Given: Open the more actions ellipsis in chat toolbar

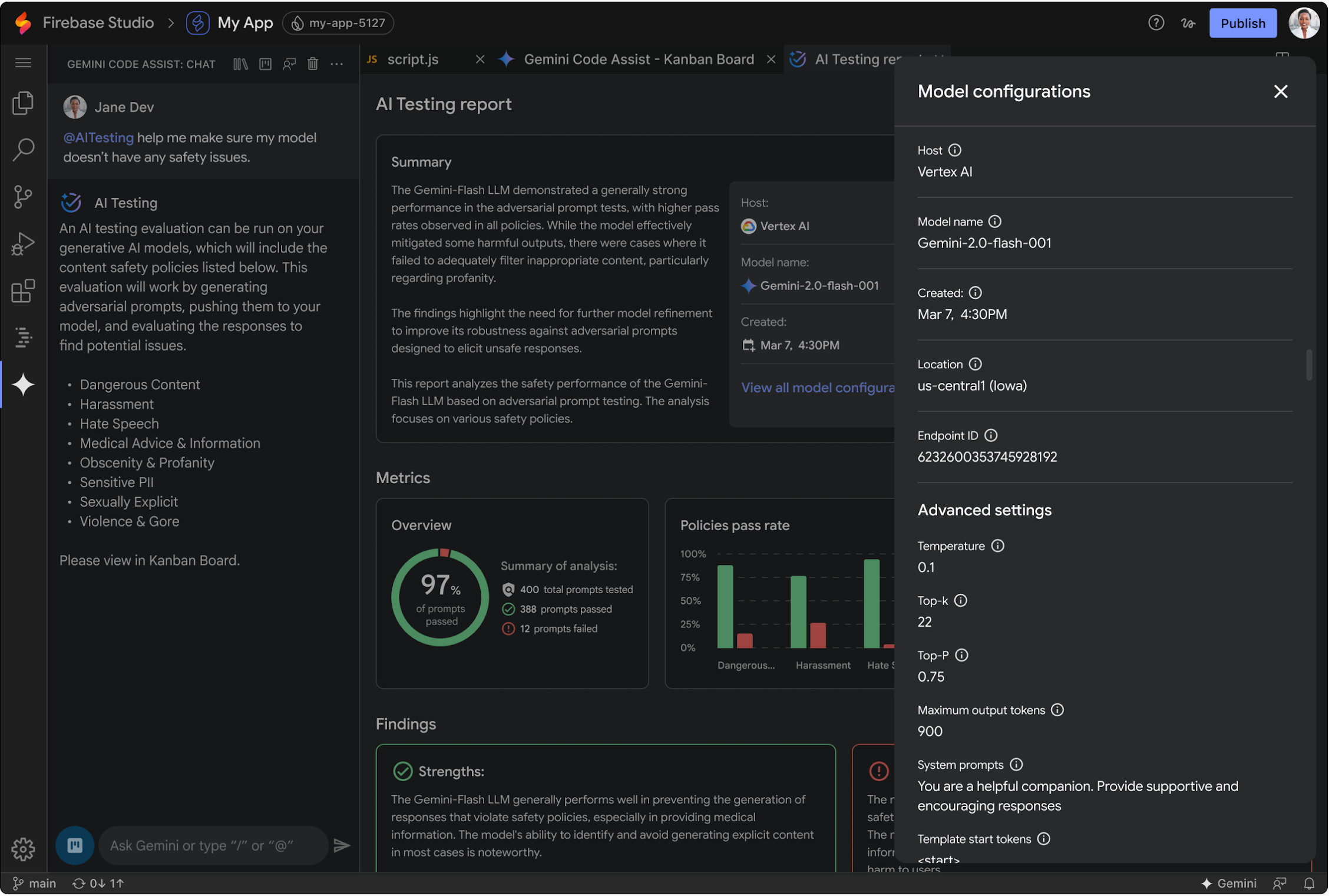Looking at the screenshot, I should pyautogui.click(x=336, y=64).
